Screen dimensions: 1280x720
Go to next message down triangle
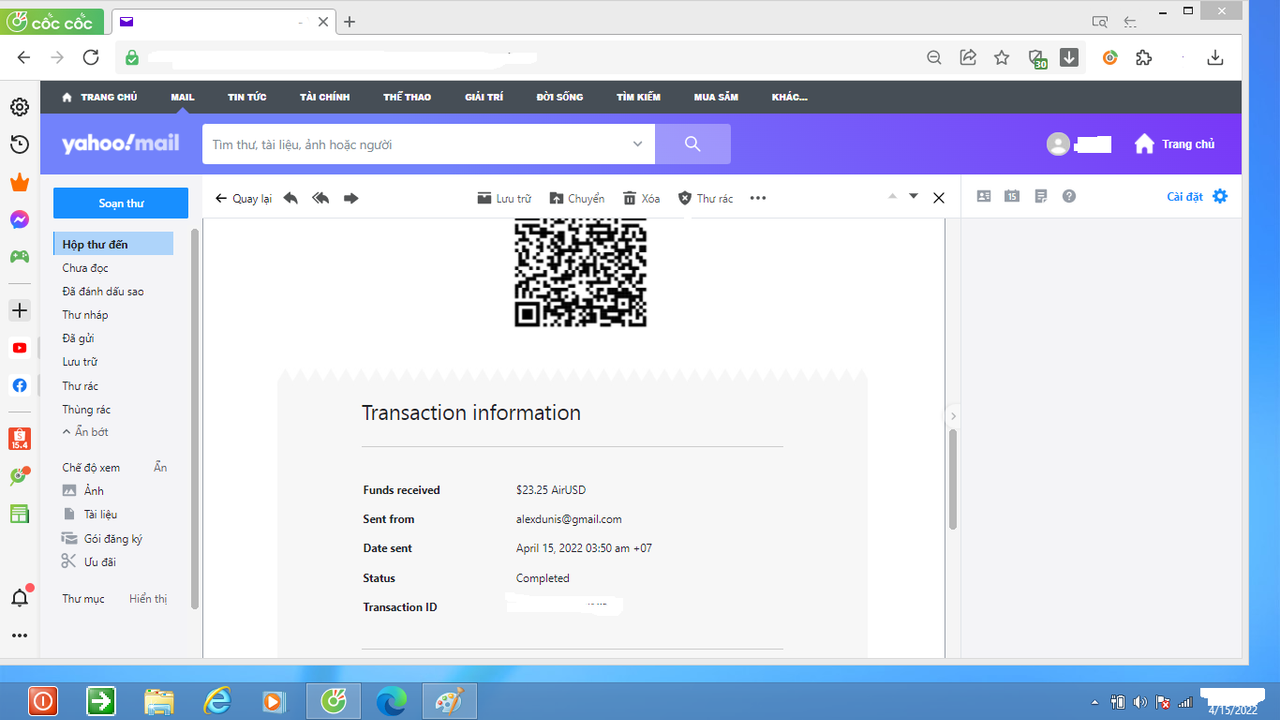pos(913,196)
